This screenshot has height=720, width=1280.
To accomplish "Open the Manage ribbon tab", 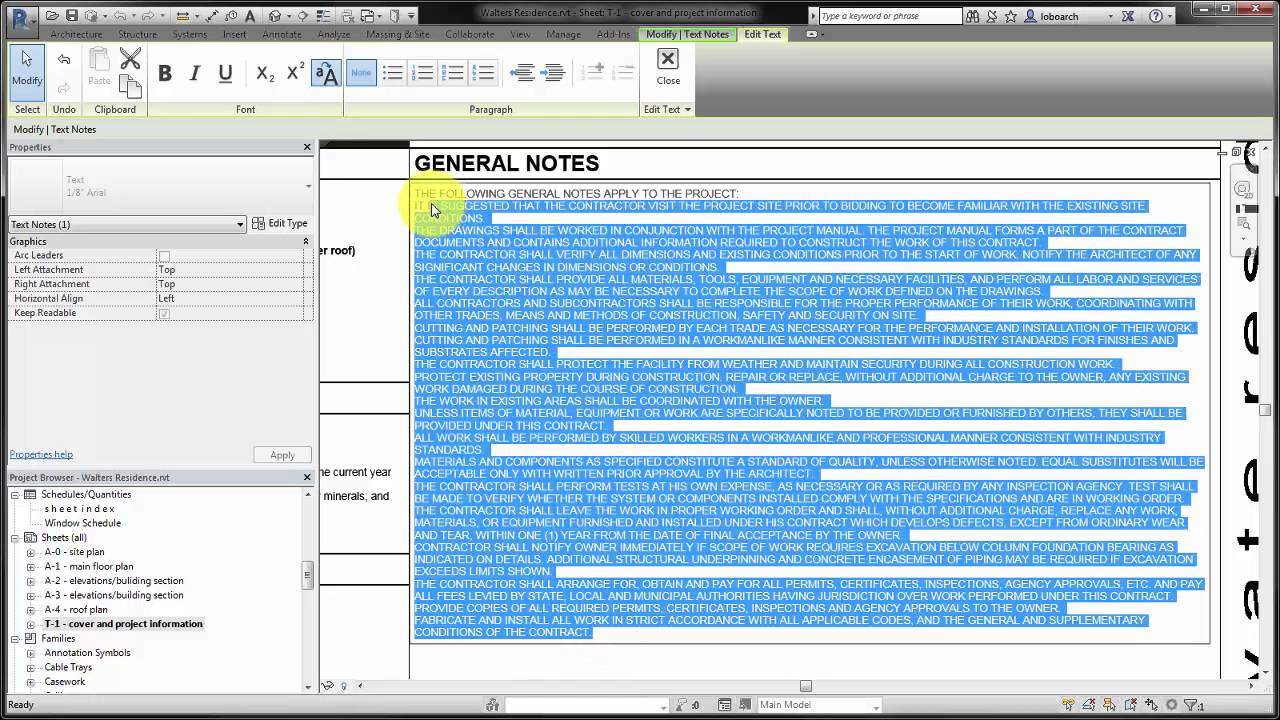I will tap(564, 33).
